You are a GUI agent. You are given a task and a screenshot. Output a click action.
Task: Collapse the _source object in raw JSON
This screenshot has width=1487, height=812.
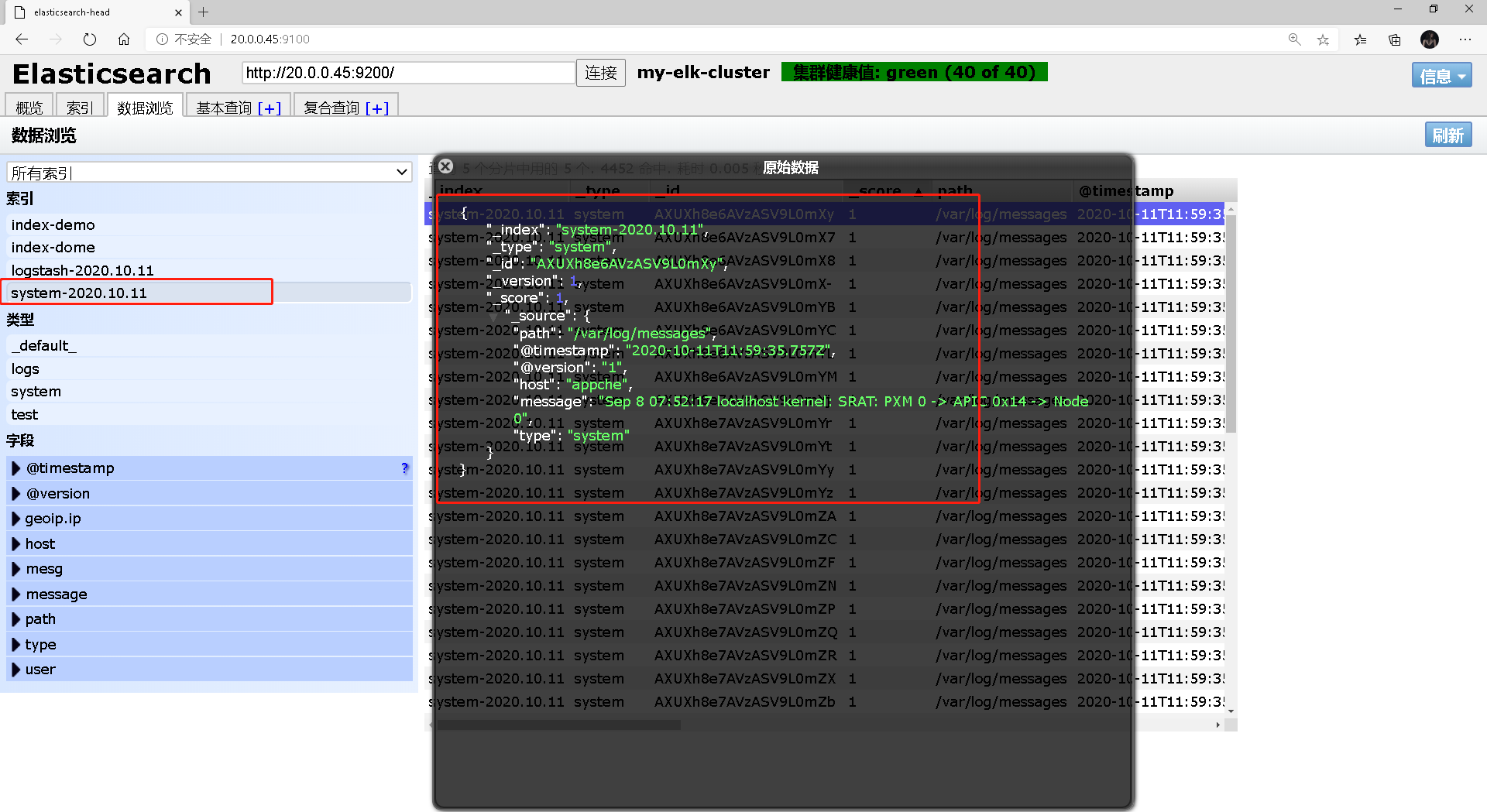tap(494, 316)
